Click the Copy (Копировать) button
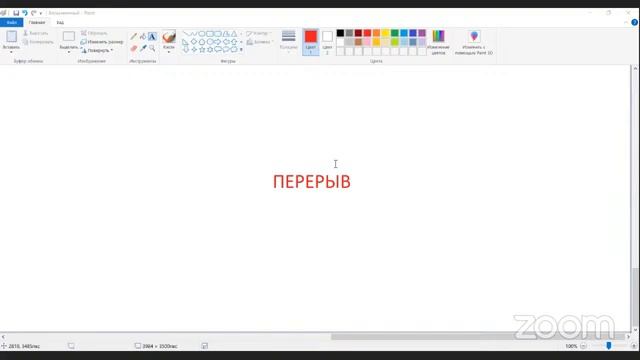Screen dimensions: 640x360 pyautogui.click(x=38, y=42)
